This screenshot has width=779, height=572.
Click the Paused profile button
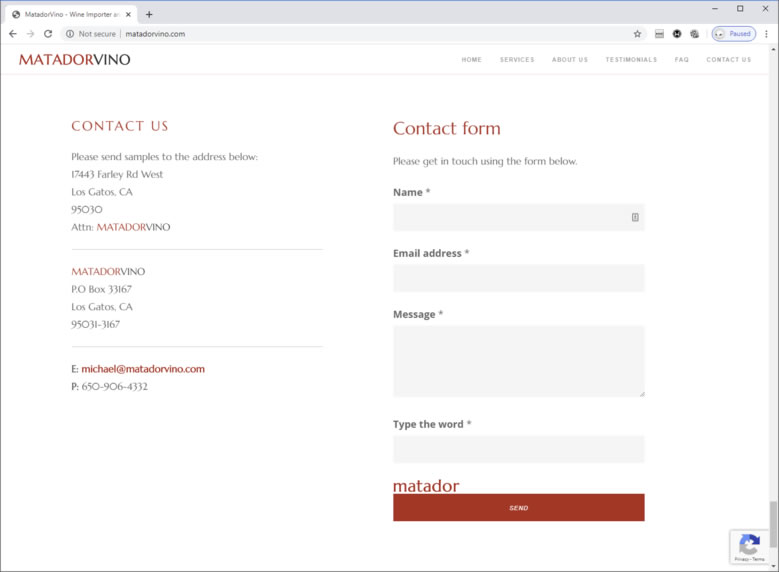(733, 33)
